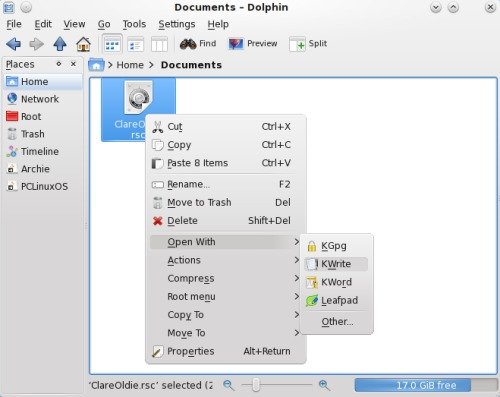This screenshot has height=397, width=500.
Task: Switch to Icons view mode
Action: point(112,44)
